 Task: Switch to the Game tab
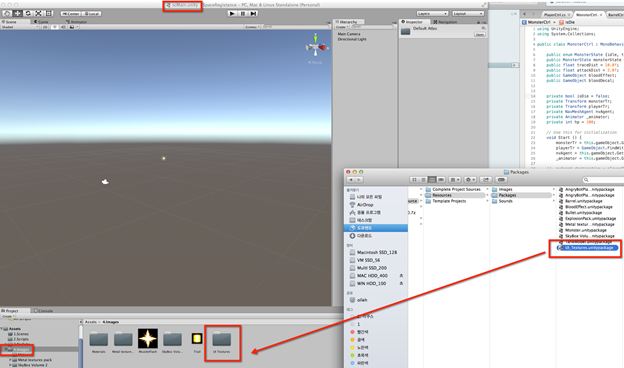[x=42, y=22]
